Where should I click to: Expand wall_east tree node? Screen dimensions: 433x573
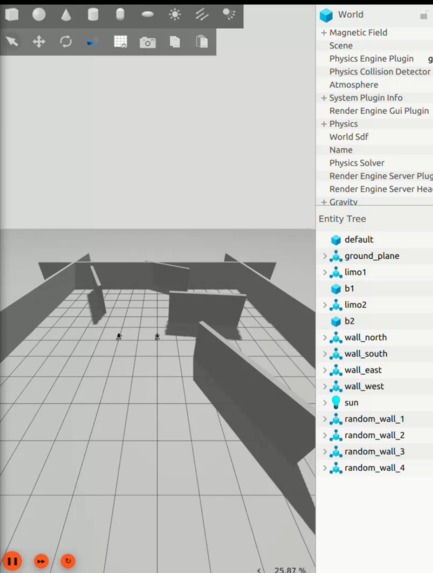[324, 370]
